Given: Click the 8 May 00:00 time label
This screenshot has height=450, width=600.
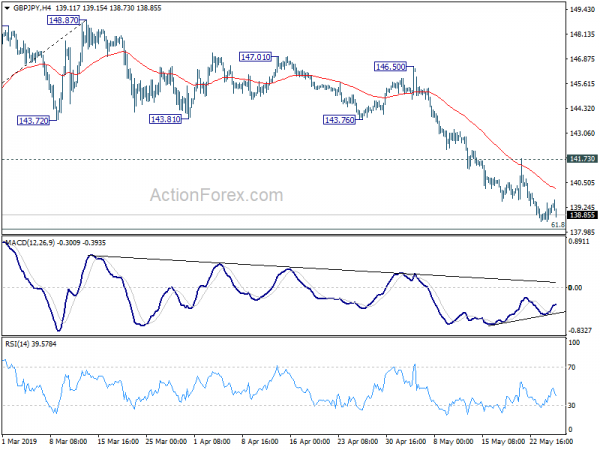Looking at the screenshot, I should 453,441.
